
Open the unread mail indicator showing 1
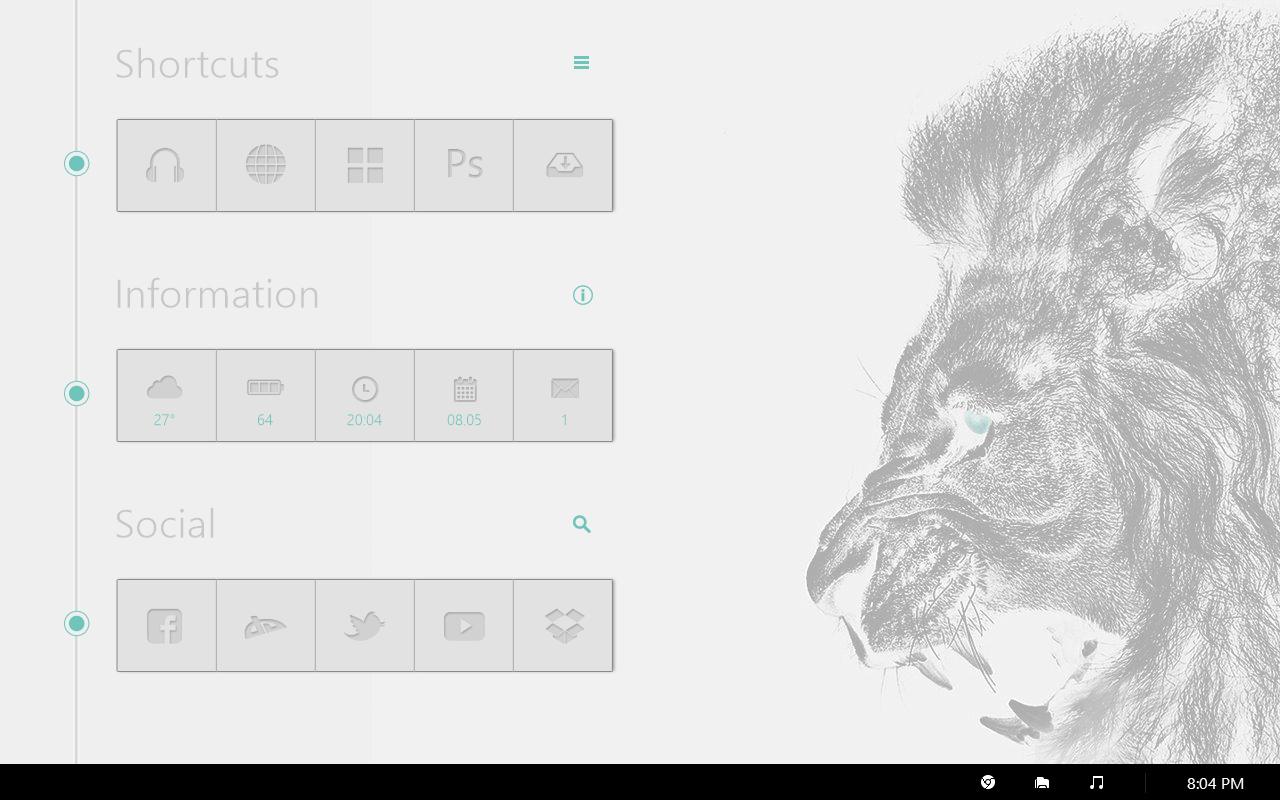coord(563,395)
